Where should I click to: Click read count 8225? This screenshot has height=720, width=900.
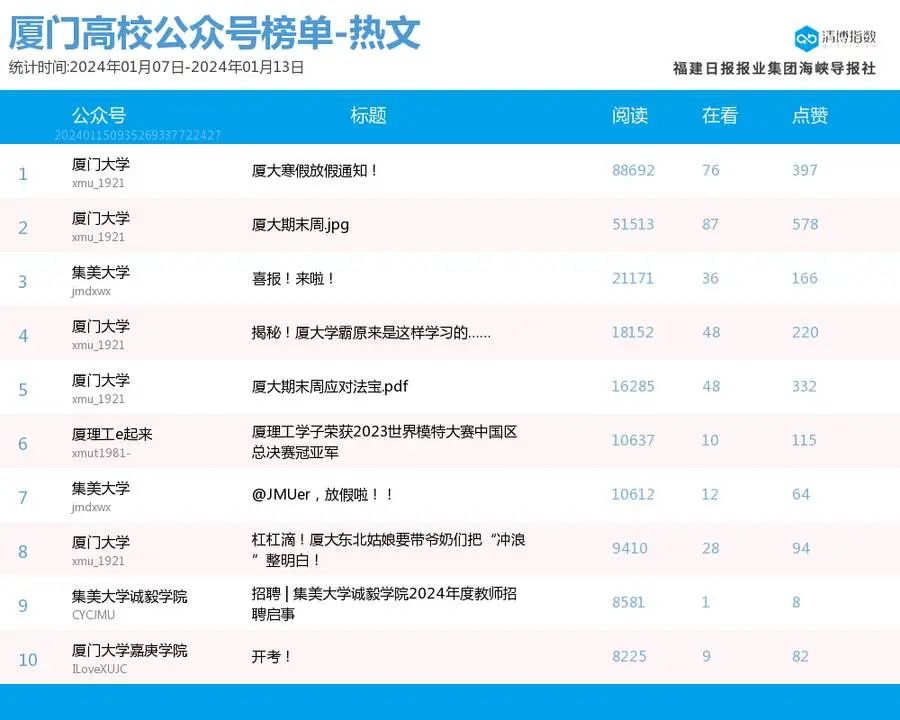[x=629, y=656]
